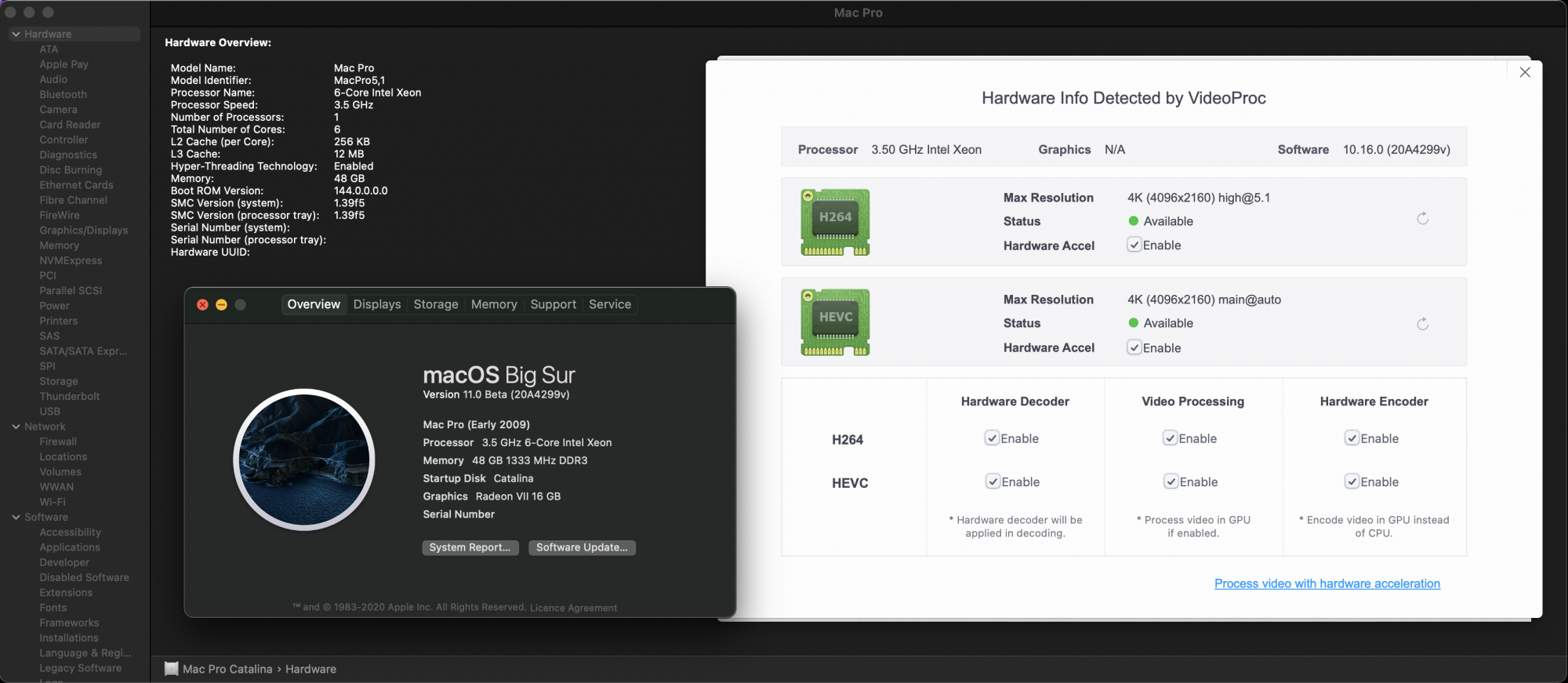Image resolution: width=1568 pixels, height=683 pixels.
Task: Open Accessibility under Software
Action: point(70,532)
